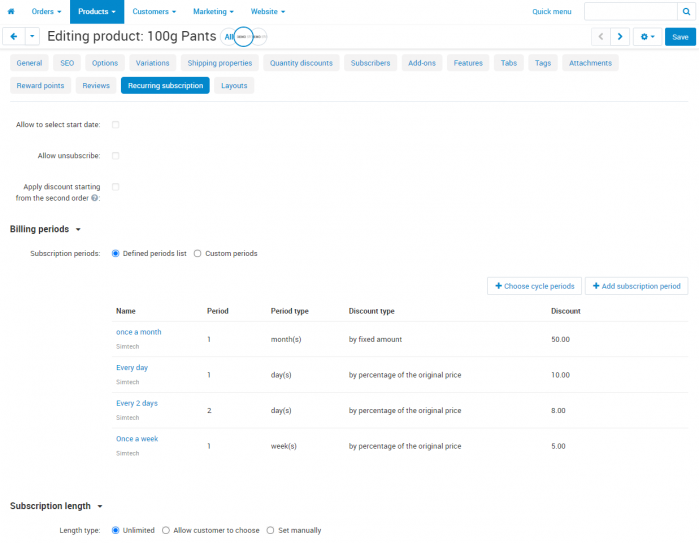Enable Allow to select start date
The height and width of the screenshot is (543, 700).
116,125
